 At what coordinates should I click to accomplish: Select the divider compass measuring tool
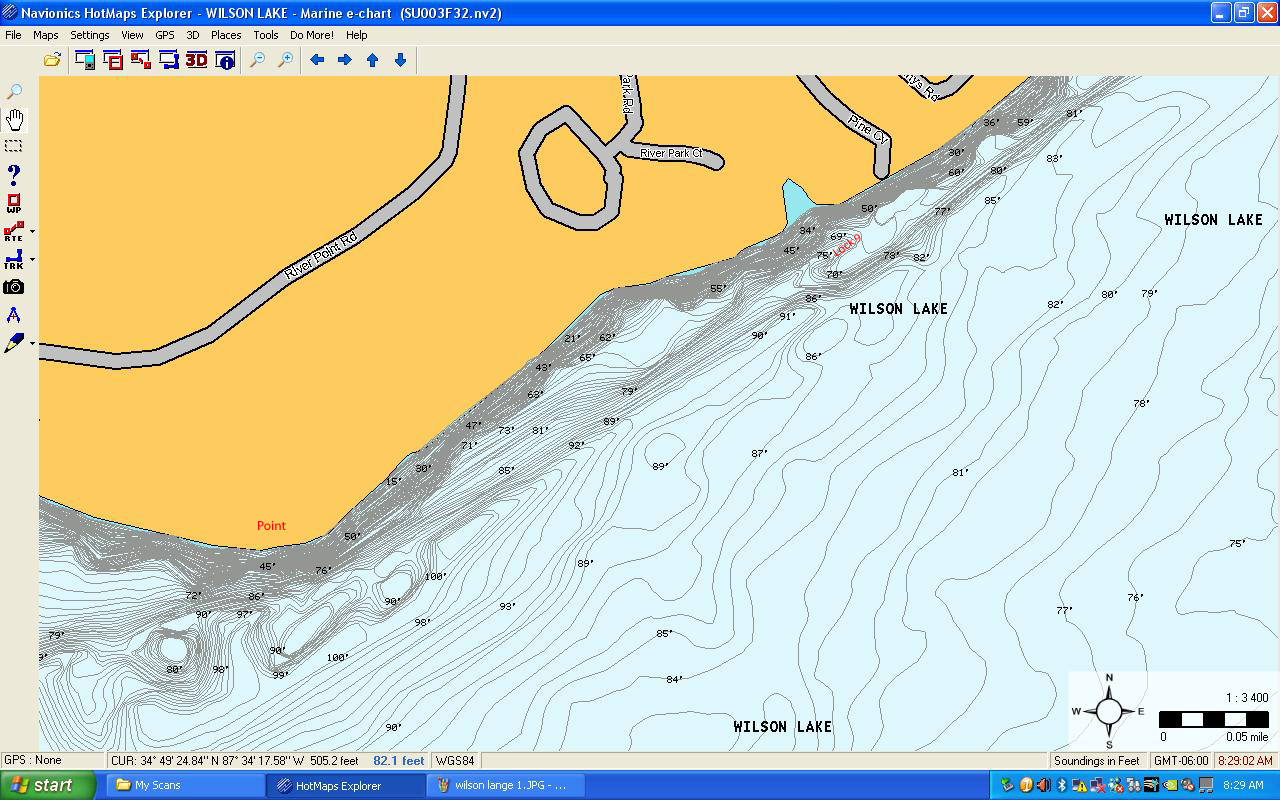click(x=13, y=315)
